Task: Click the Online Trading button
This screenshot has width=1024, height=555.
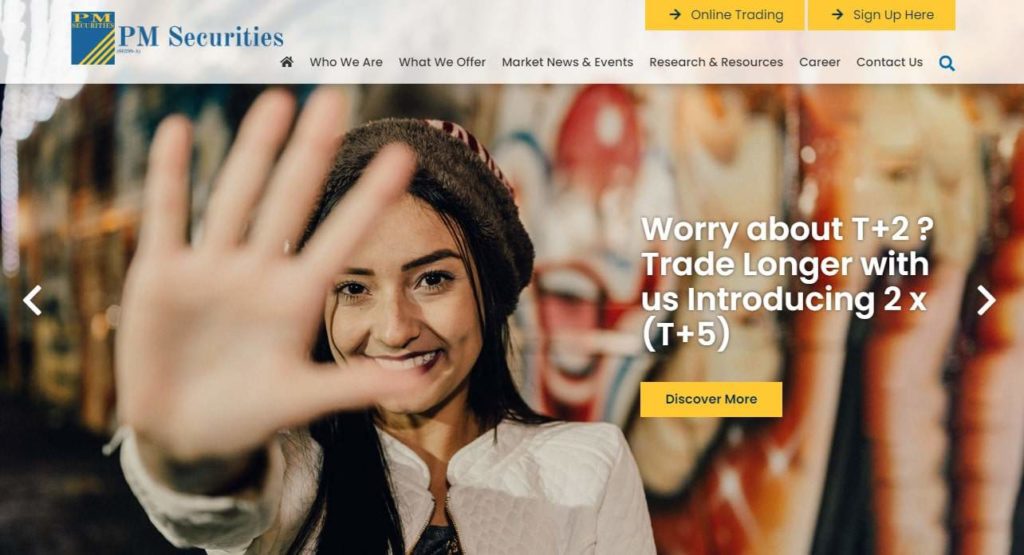Action: 725,14
